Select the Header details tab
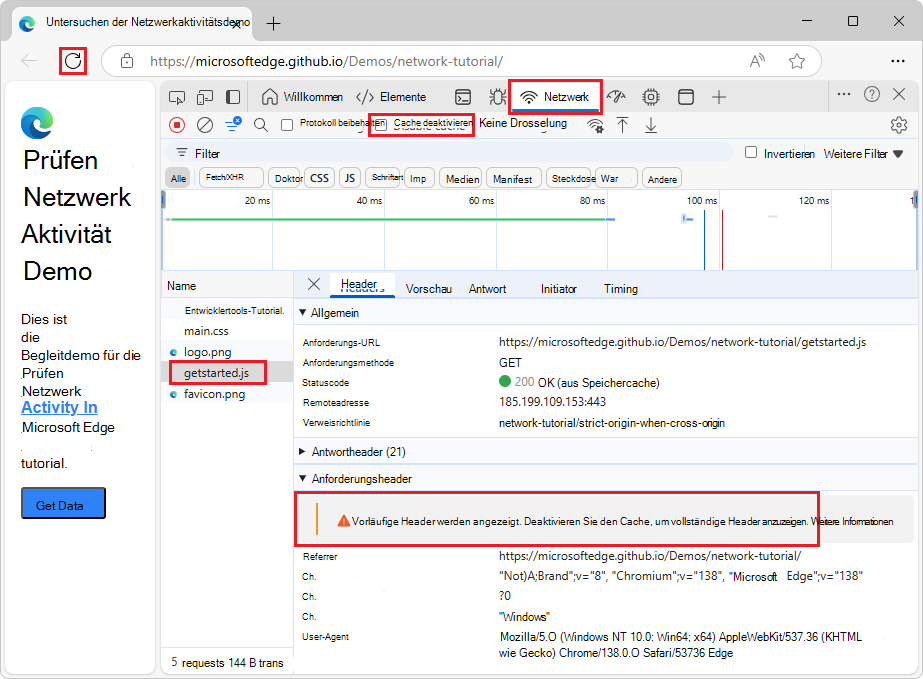 coord(362,286)
